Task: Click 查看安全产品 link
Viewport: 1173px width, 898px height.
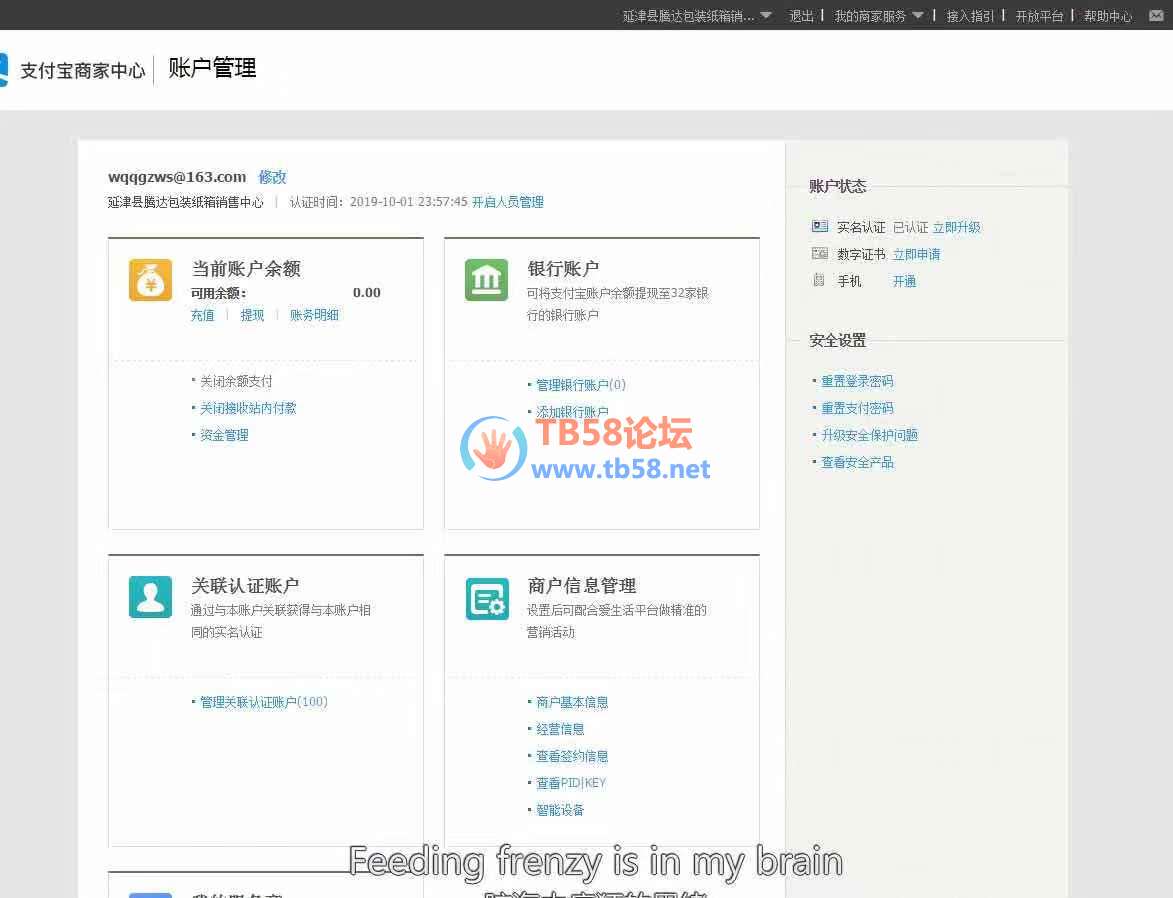Action: tap(857, 462)
